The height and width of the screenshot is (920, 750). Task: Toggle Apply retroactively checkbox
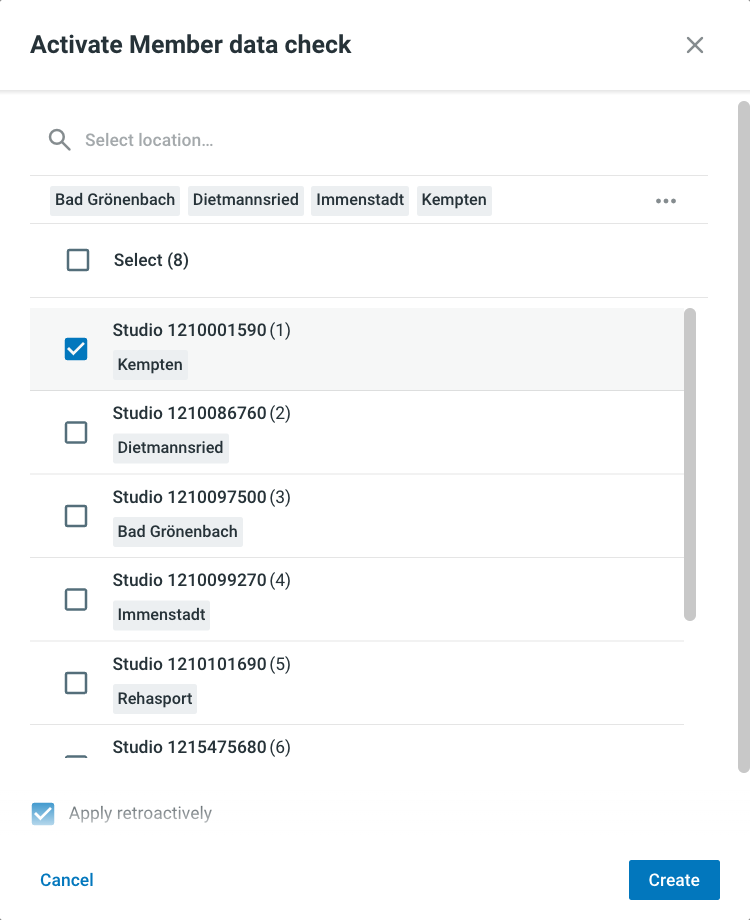pos(43,814)
